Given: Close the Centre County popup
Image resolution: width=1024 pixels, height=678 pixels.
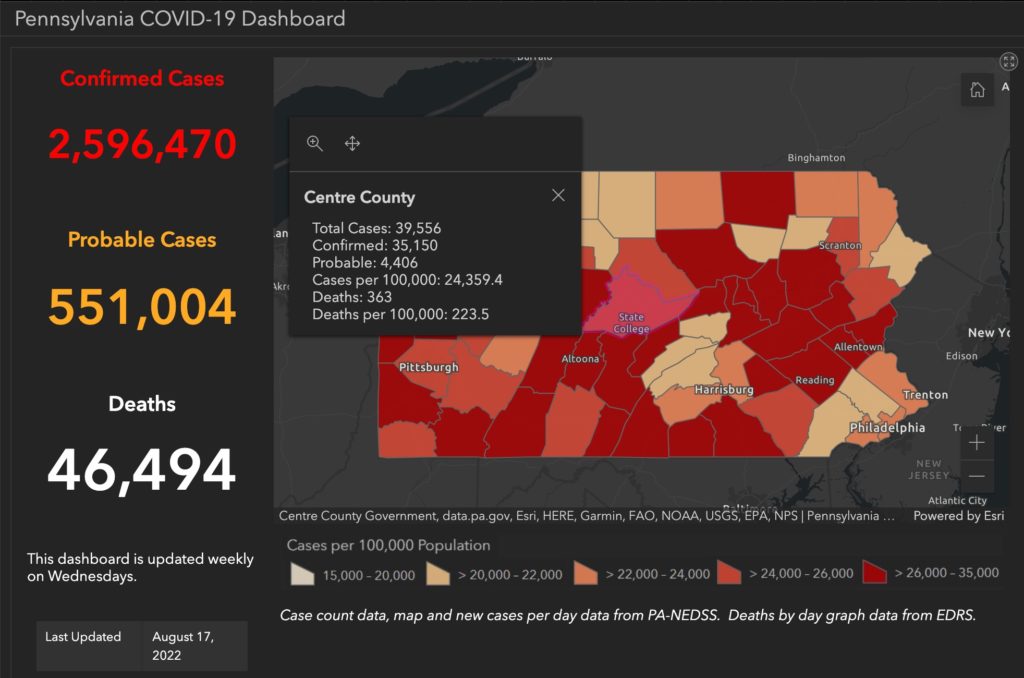Looking at the screenshot, I should coord(558,196).
